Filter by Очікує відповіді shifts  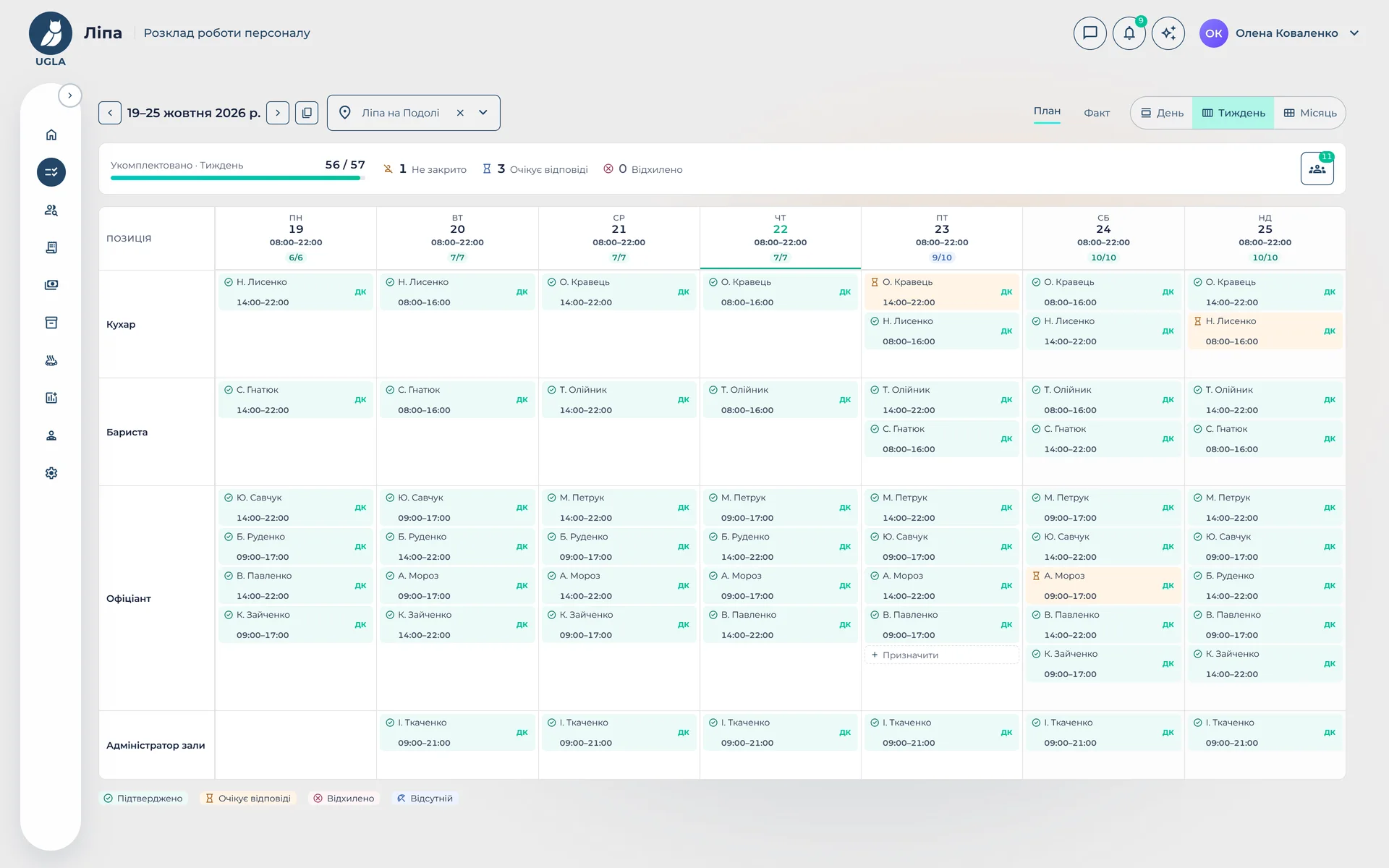[x=535, y=169]
